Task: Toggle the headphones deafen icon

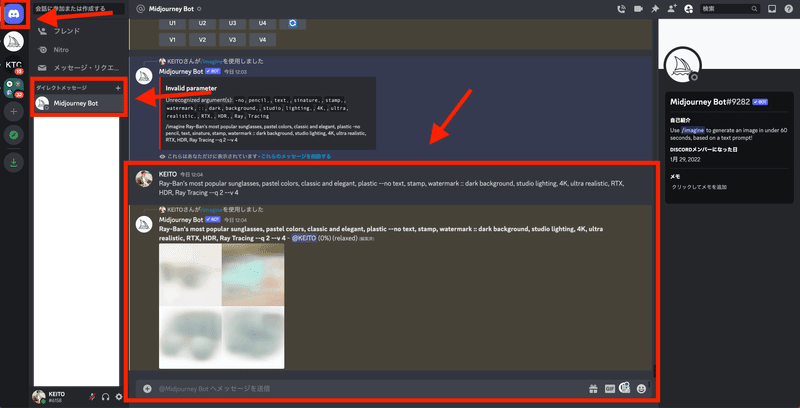Action: click(106, 396)
